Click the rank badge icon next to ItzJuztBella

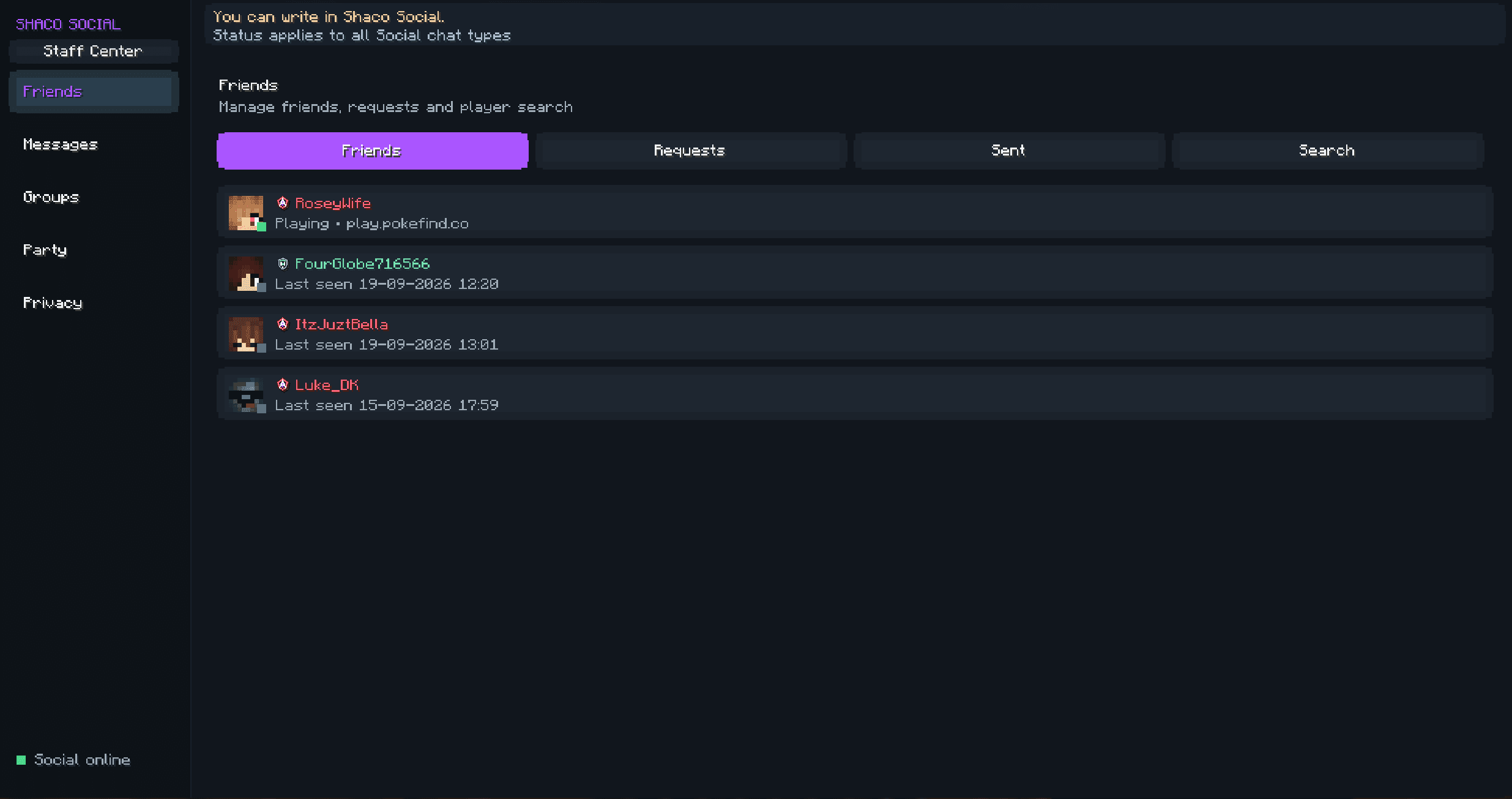coord(282,324)
